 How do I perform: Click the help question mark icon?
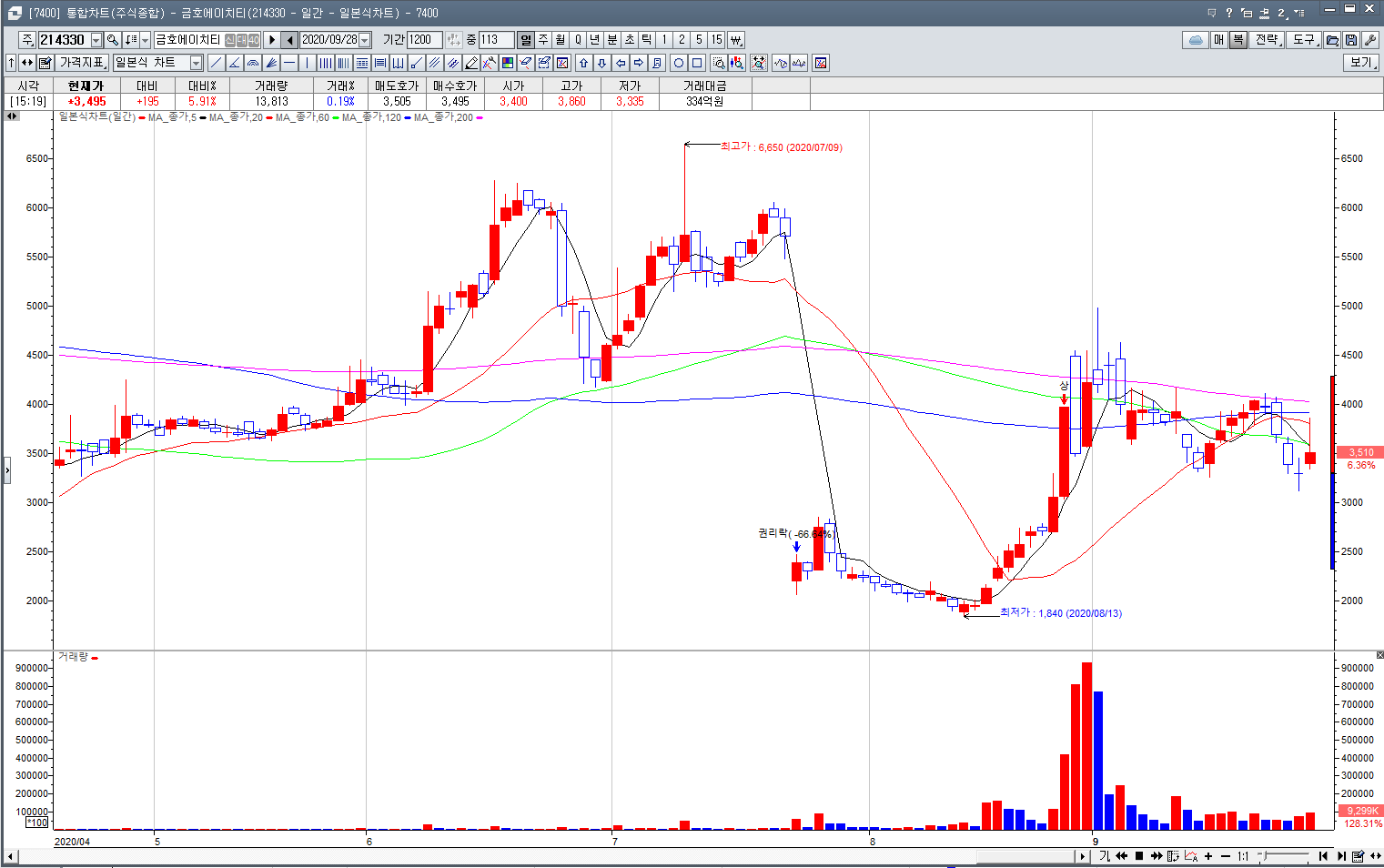point(1229,13)
